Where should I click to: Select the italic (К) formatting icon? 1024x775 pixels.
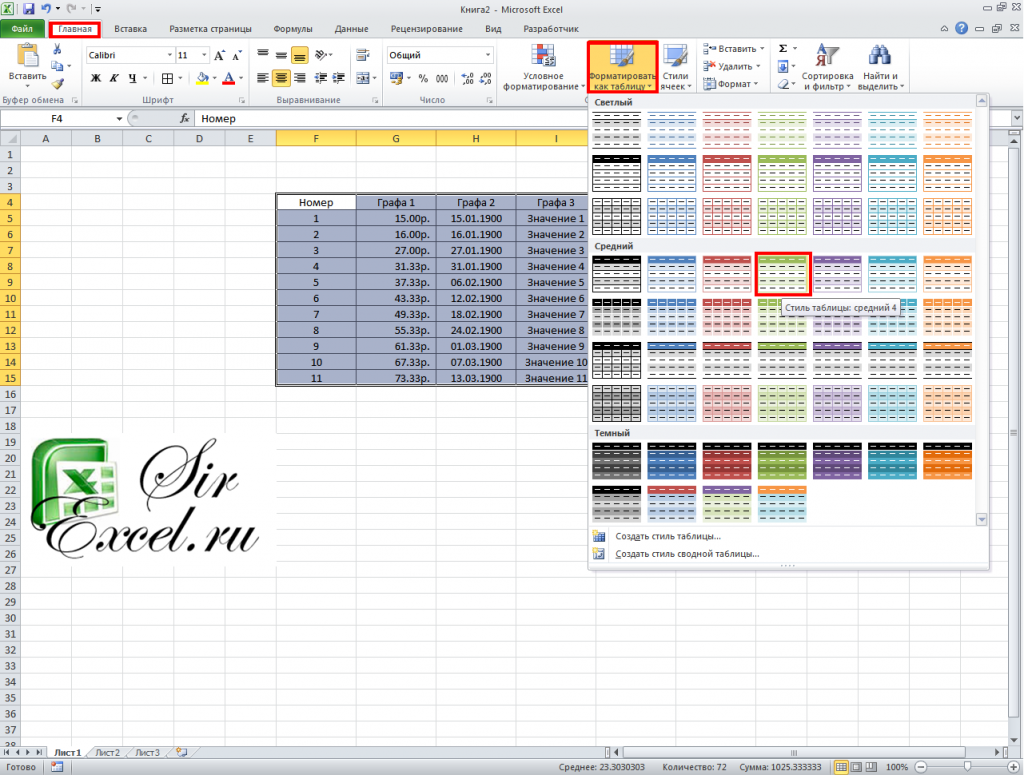pos(116,77)
